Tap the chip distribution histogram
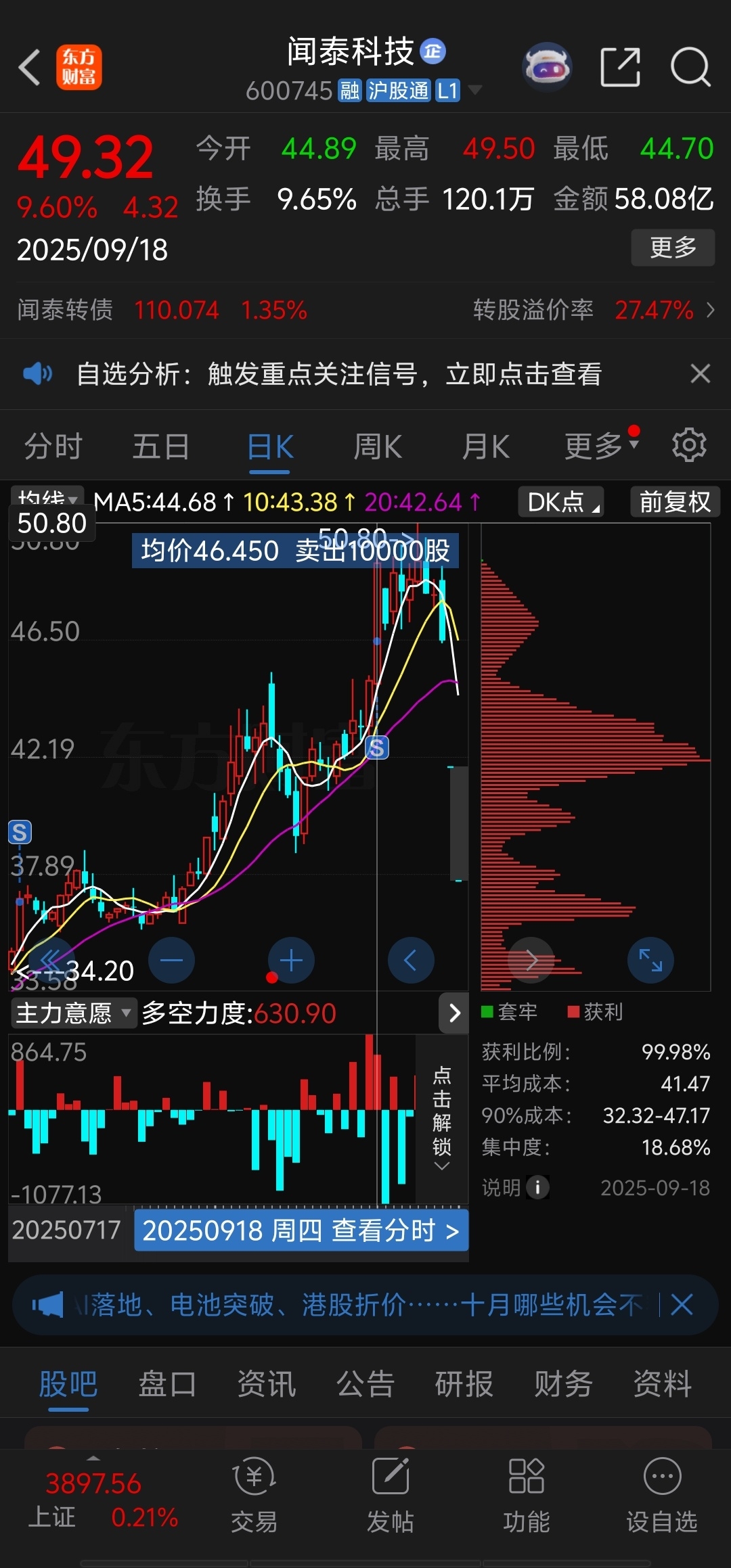The height and width of the screenshot is (1568, 731). tap(596, 758)
